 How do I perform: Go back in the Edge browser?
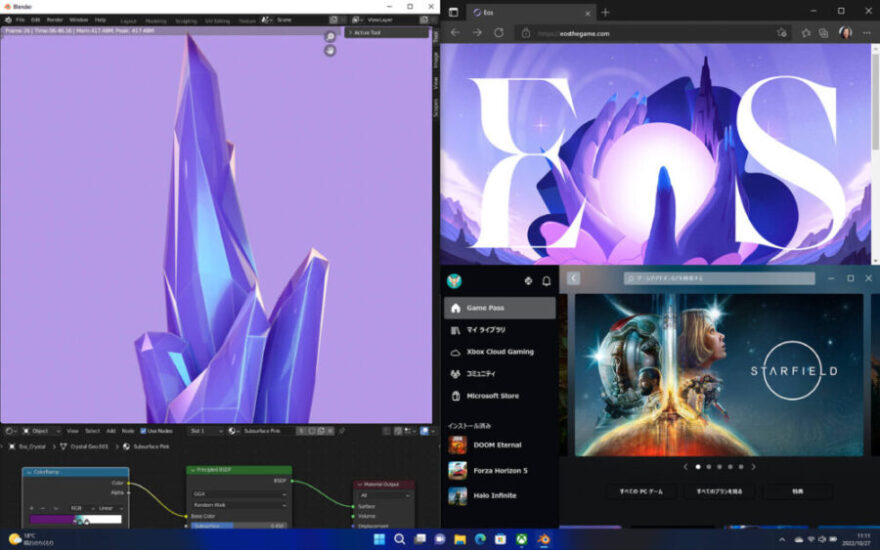point(455,33)
